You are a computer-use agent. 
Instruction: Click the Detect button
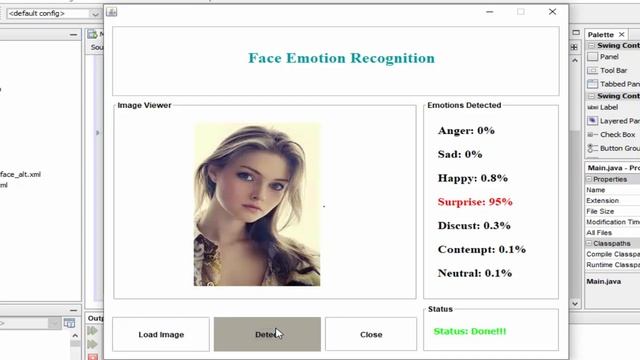tap(267, 334)
